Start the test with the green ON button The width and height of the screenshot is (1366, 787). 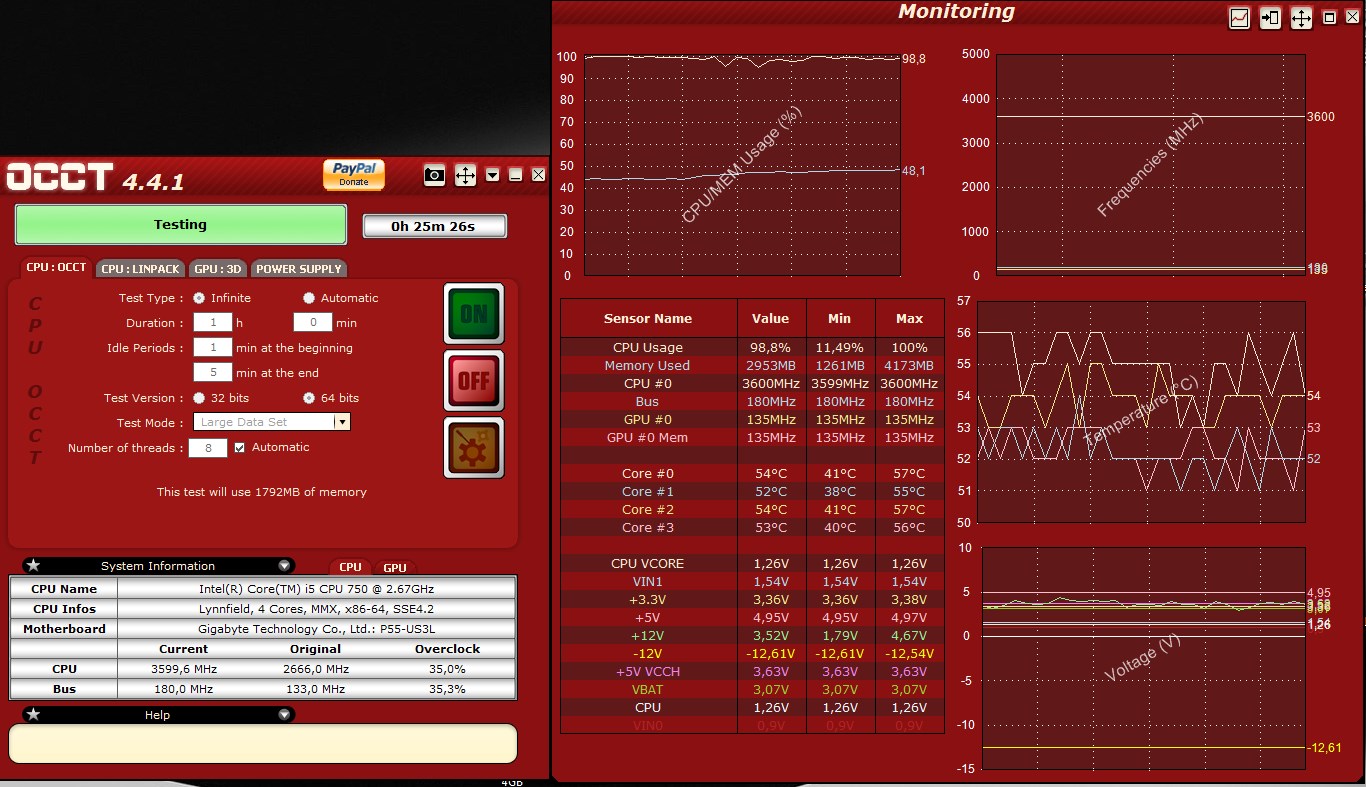coord(474,314)
